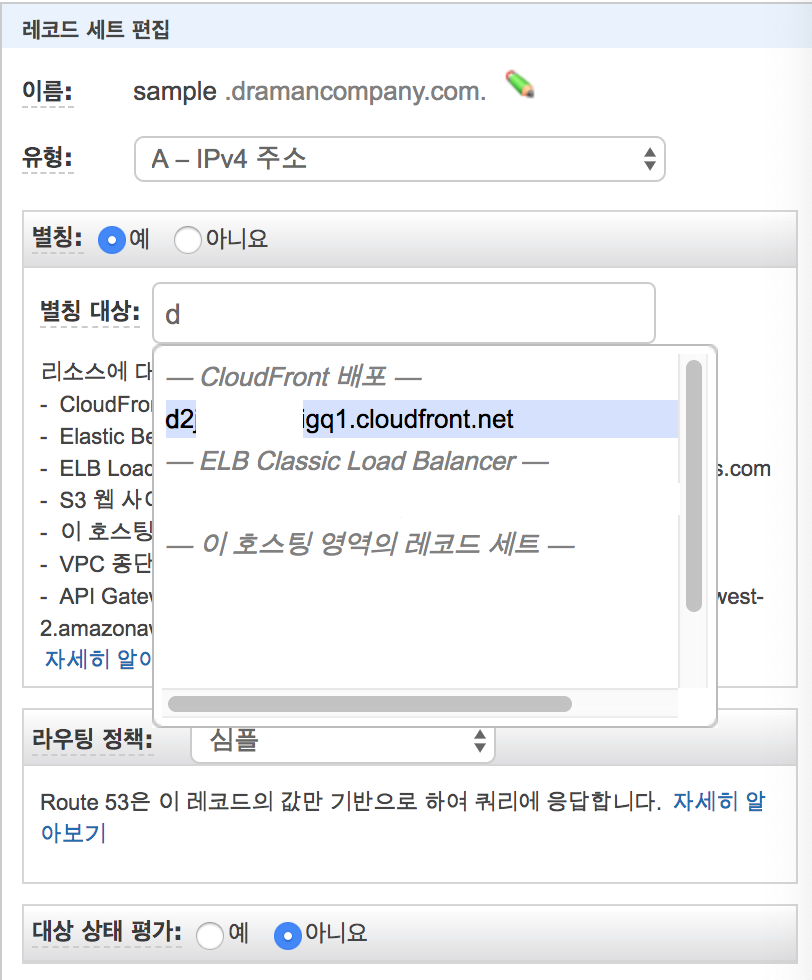
Task: Select 아니요 radio for 별칭
Action: point(188,240)
